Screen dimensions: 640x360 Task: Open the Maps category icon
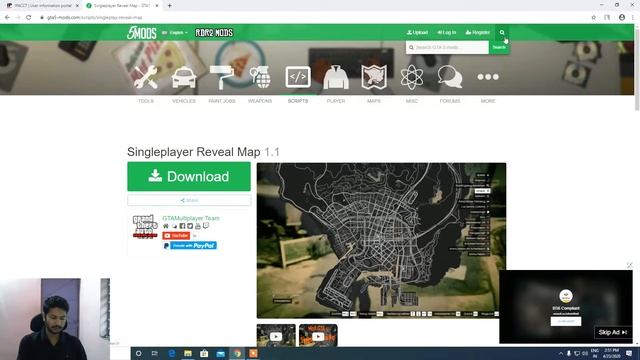(x=374, y=77)
